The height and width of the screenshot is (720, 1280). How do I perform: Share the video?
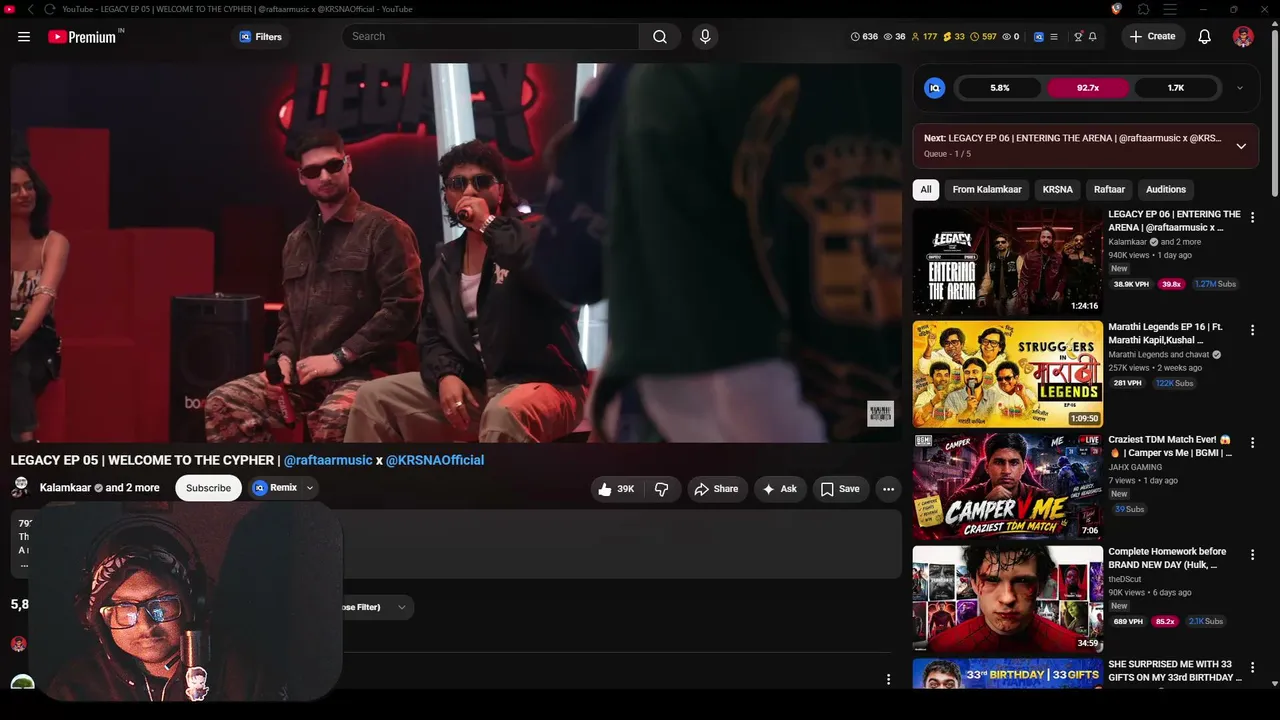[x=717, y=489]
